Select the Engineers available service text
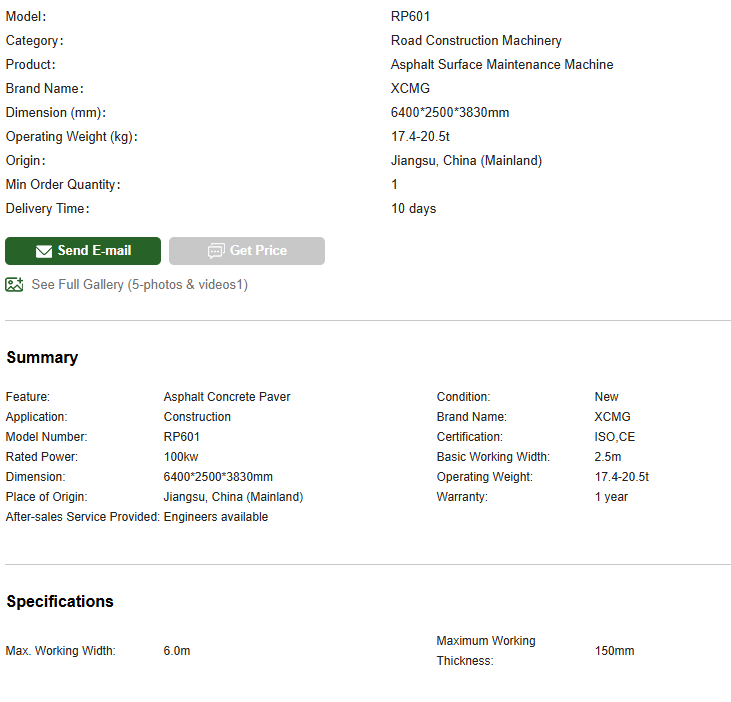The height and width of the screenshot is (702, 731). point(216,517)
